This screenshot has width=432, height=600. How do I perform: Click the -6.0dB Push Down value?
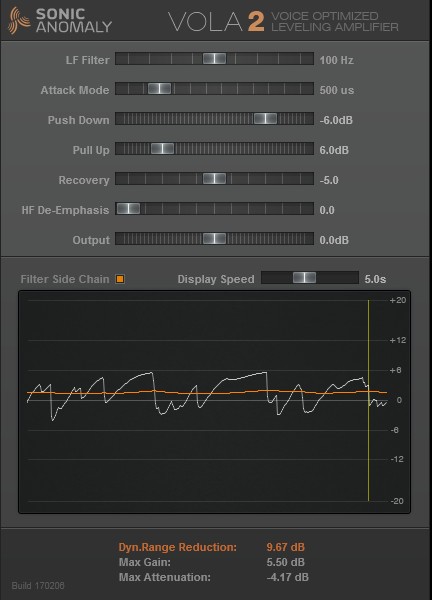pyautogui.click(x=336, y=120)
